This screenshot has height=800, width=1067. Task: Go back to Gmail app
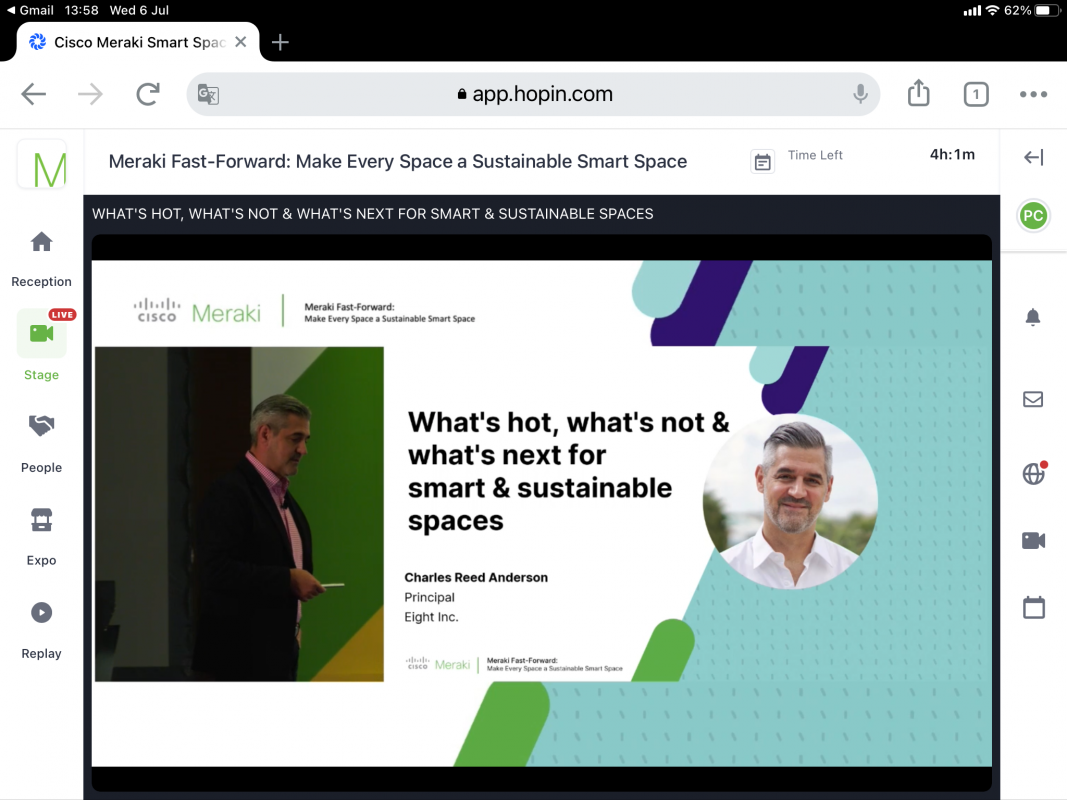tap(30, 10)
